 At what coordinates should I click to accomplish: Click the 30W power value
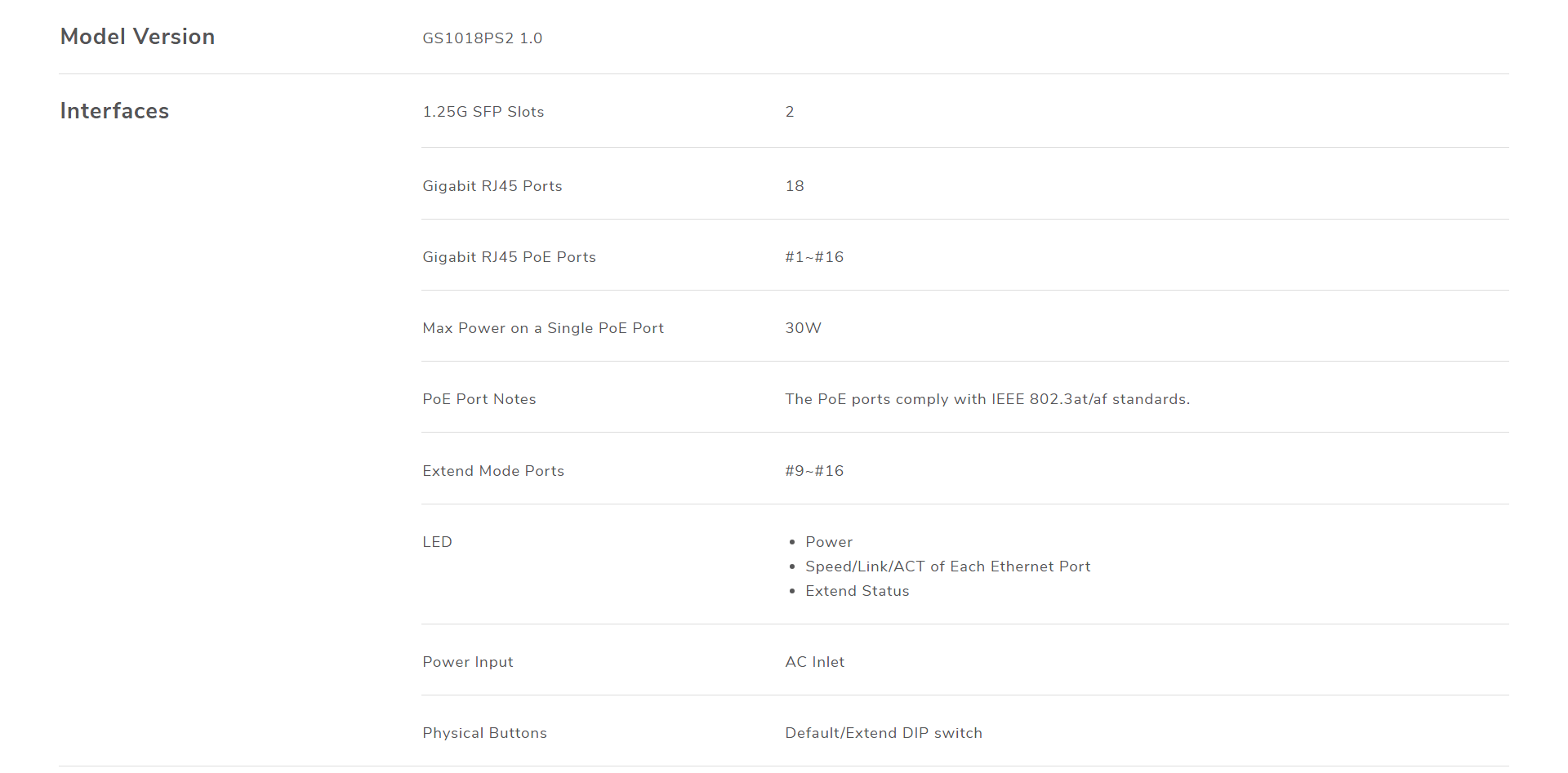pos(804,328)
